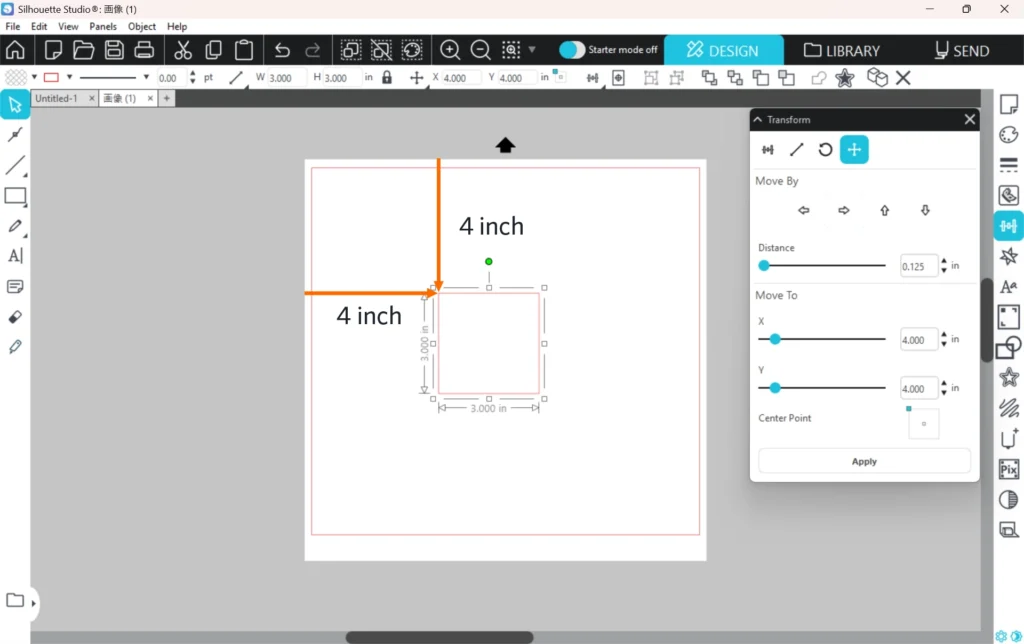The height and width of the screenshot is (644, 1024).
Task: Toggle the aspect ratio lock icon
Action: (x=387, y=77)
